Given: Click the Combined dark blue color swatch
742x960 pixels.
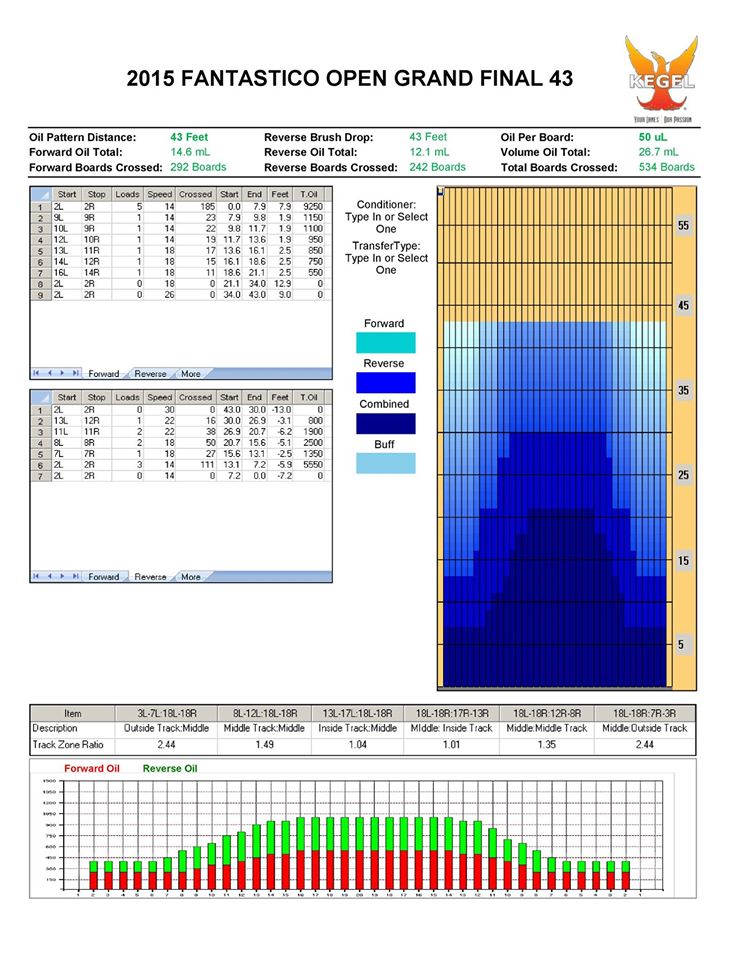Looking at the screenshot, I should pos(386,424).
